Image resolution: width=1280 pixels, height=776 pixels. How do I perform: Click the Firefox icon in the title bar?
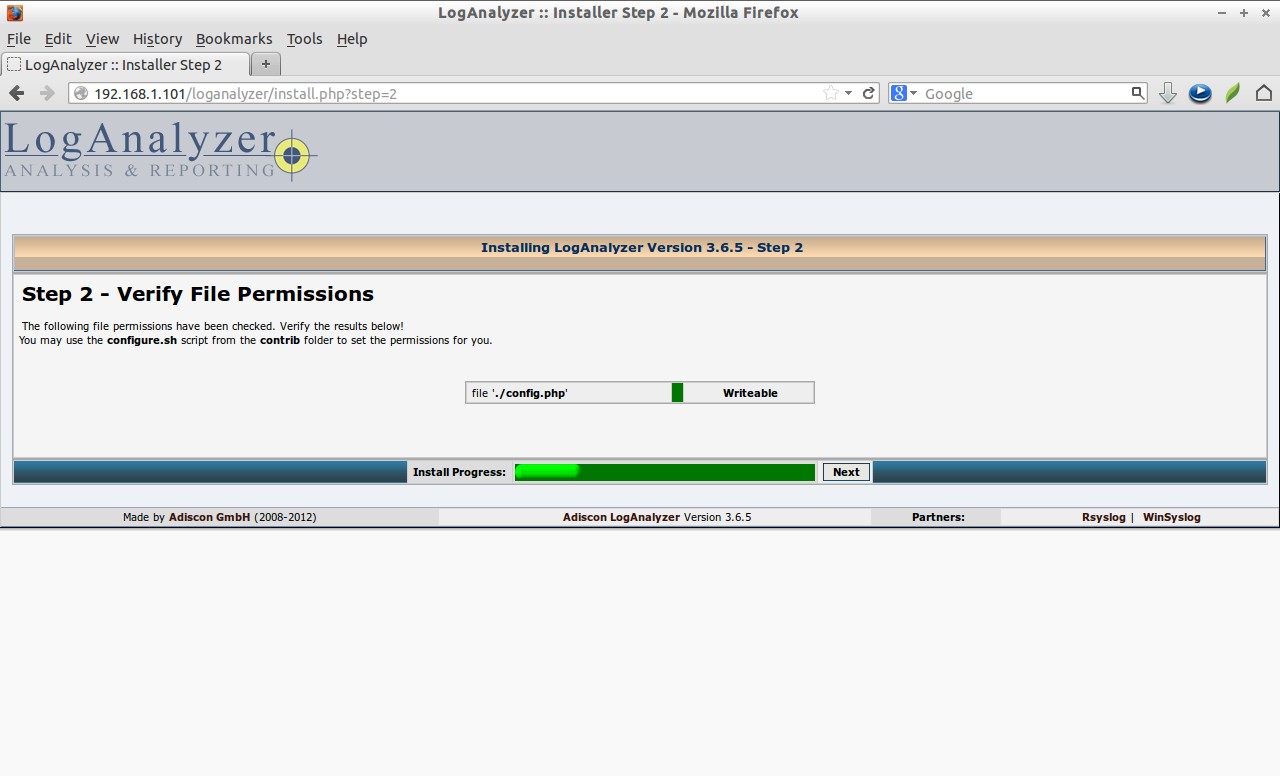[x=14, y=13]
